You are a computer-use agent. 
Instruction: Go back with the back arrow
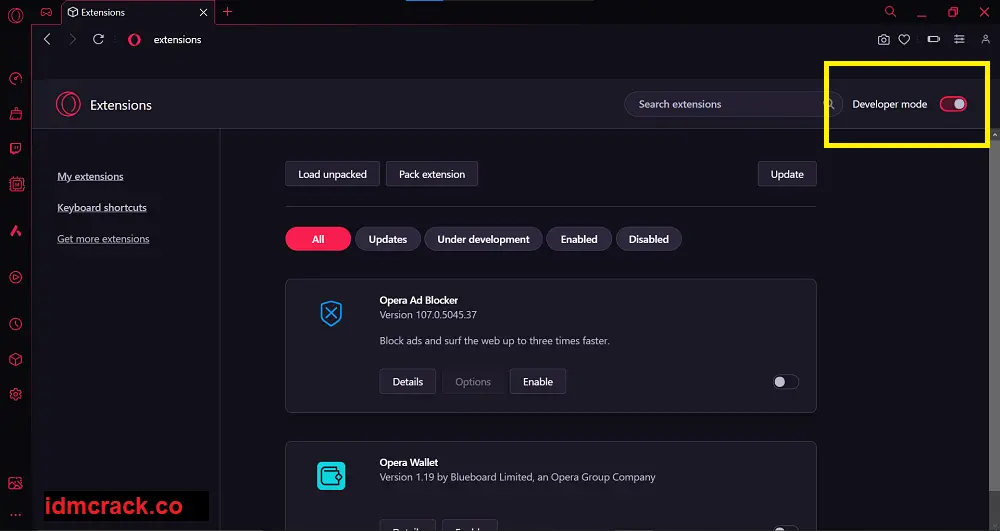(47, 40)
